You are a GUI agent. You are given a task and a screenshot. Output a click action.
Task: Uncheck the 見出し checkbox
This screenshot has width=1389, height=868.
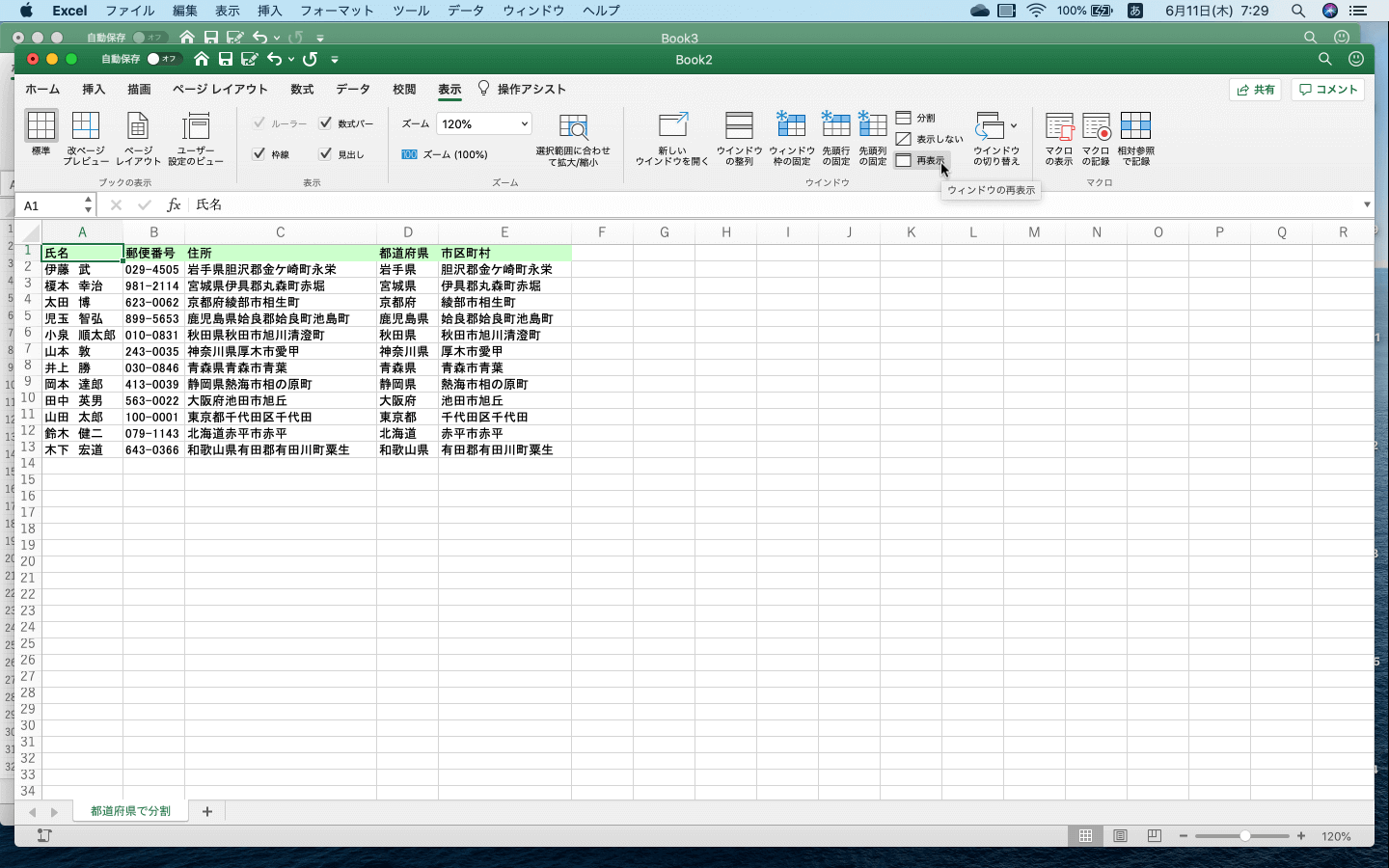(327, 154)
